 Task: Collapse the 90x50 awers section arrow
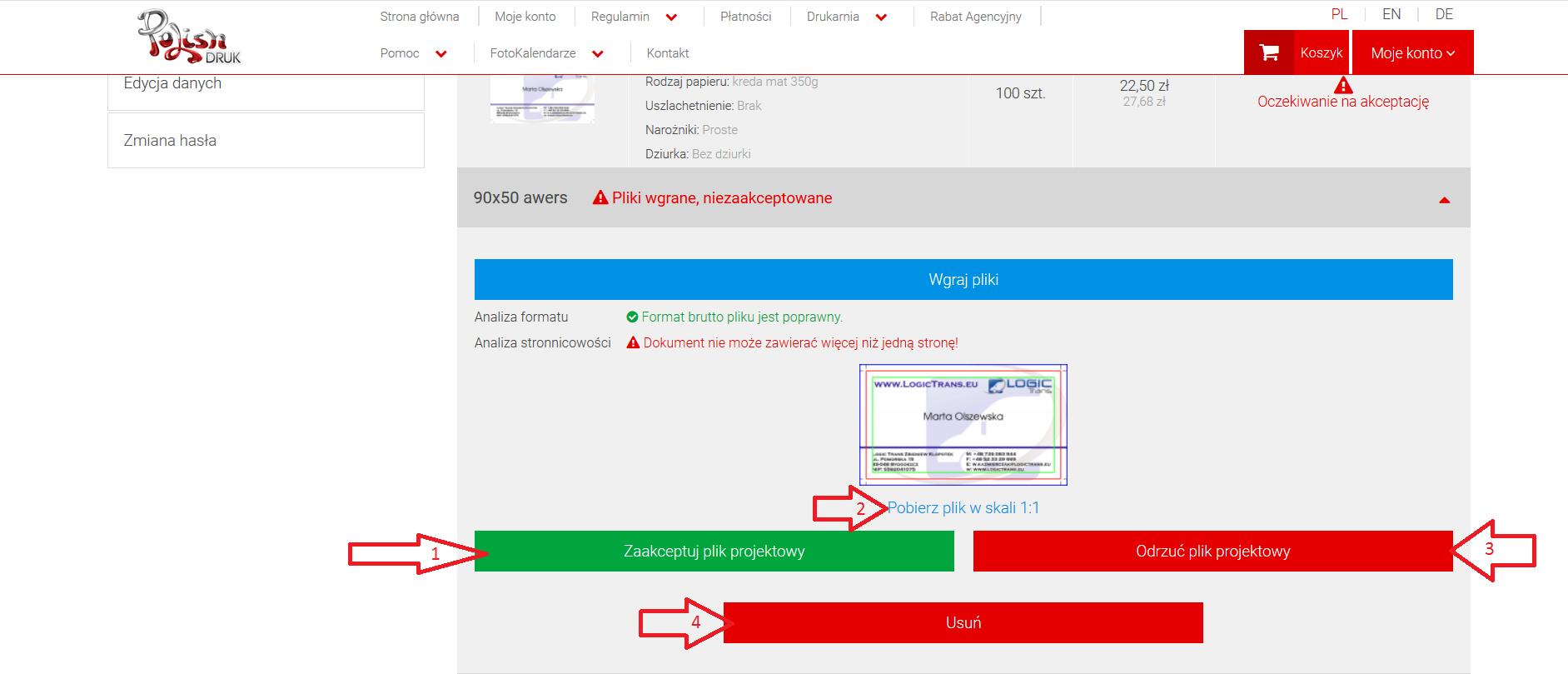pos(1444,199)
